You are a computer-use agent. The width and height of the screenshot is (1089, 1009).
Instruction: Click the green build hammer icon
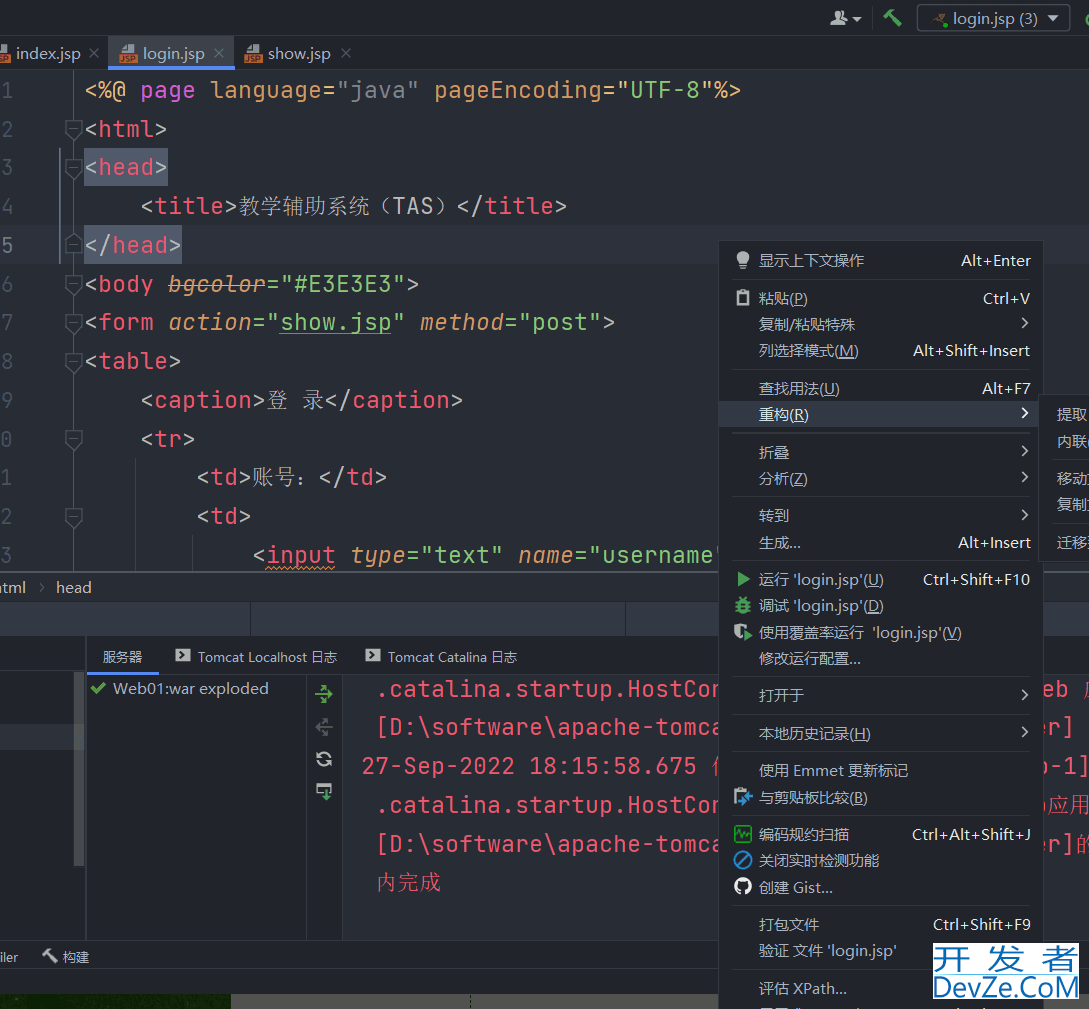892,17
